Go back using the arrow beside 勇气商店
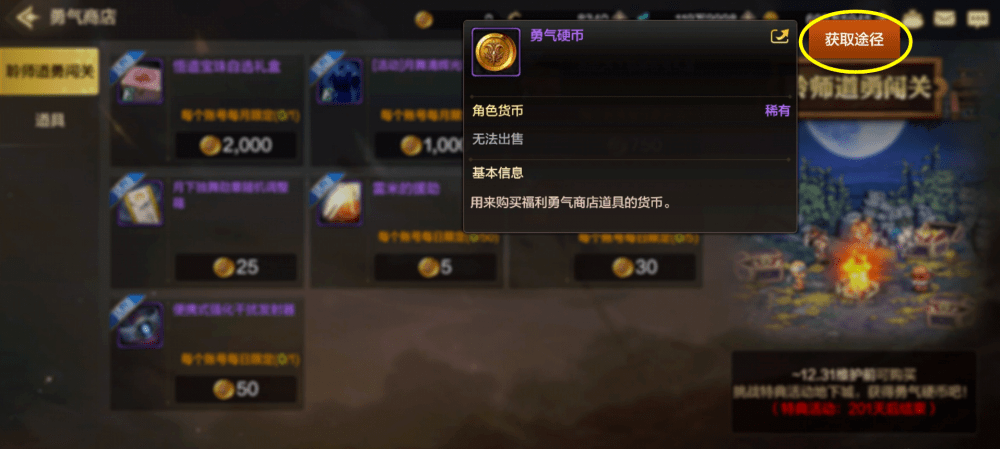The image size is (1000, 449). [x=27, y=17]
